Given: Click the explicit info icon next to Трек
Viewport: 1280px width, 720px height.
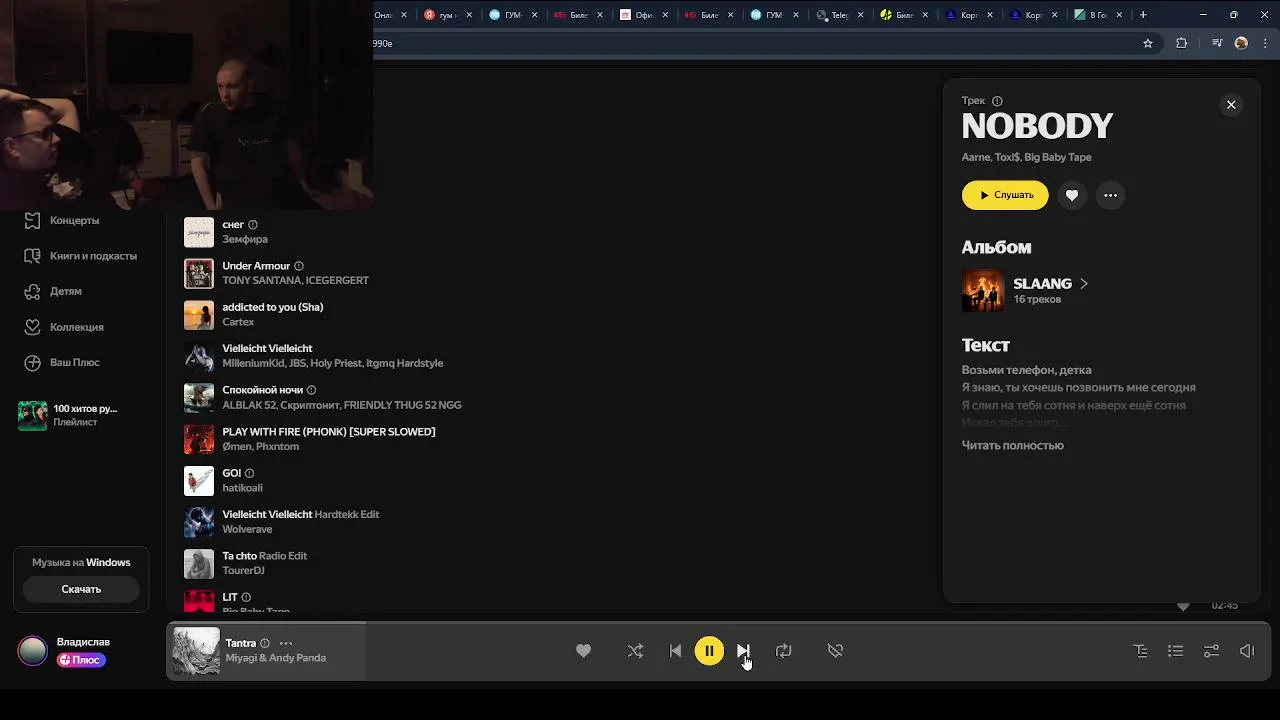Looking at the screenshot, I should coord(997,101).
